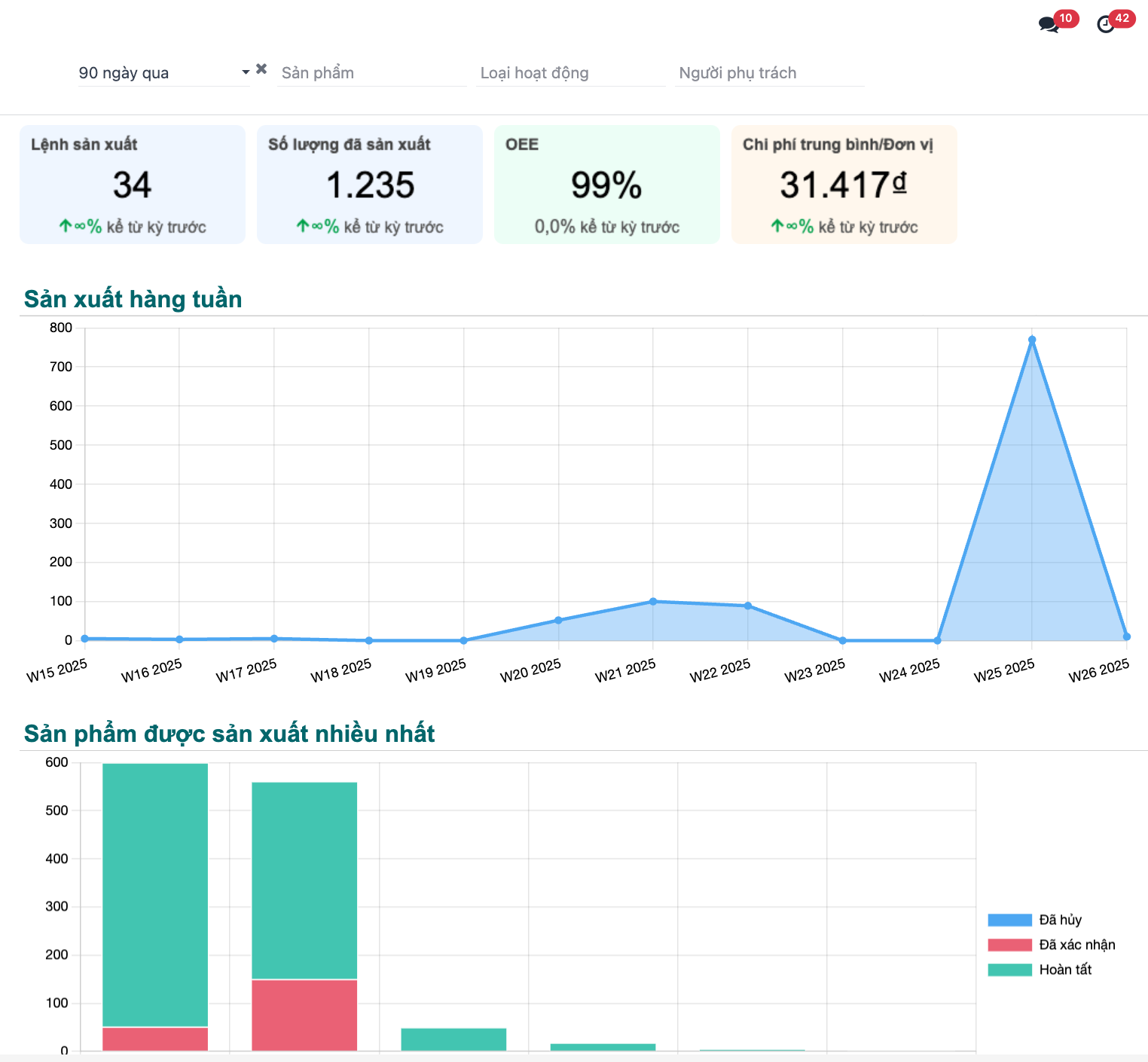Click the W25 2025 peak data point
The image size is (1148, 1062).
pyautogui.click(x=1032, y=340)
